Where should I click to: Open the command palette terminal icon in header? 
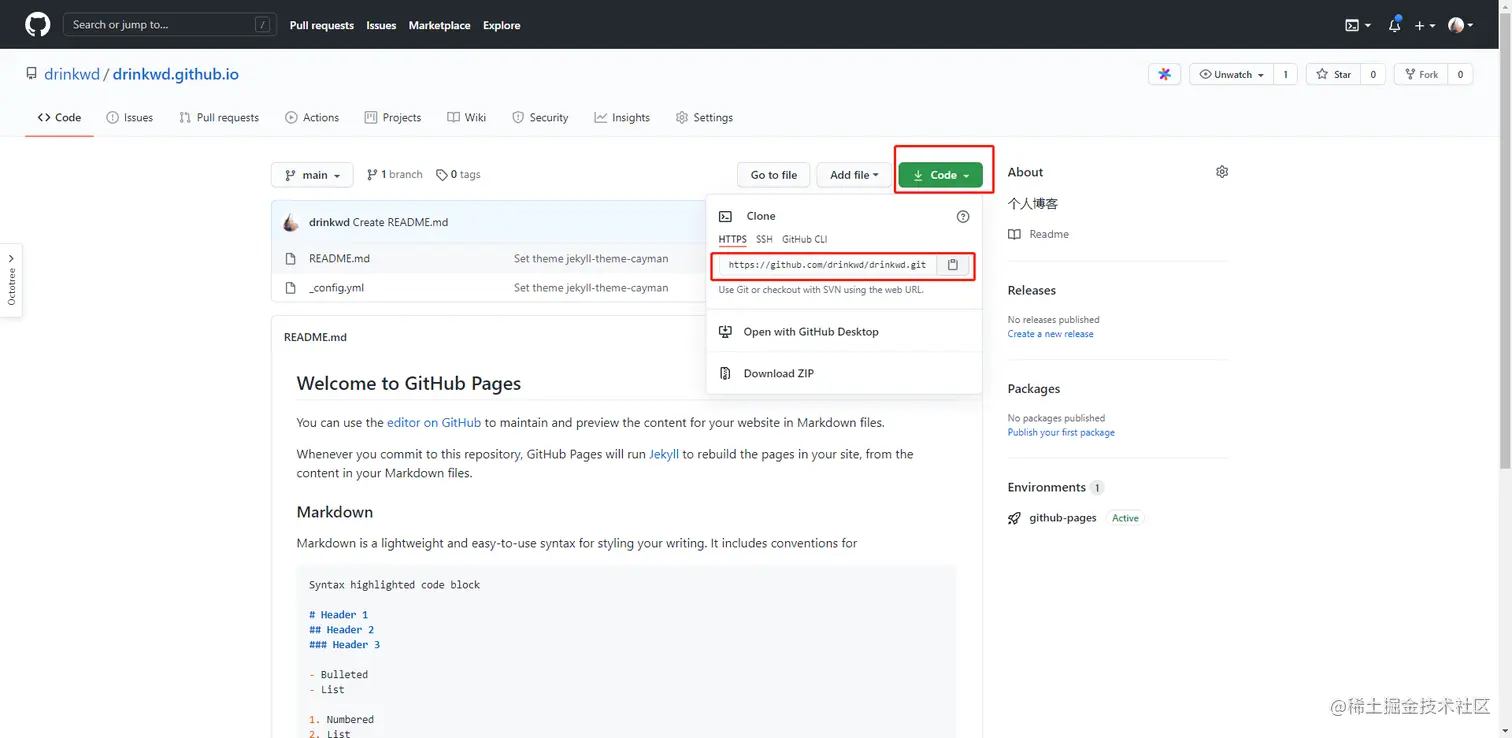(1357, 26)
